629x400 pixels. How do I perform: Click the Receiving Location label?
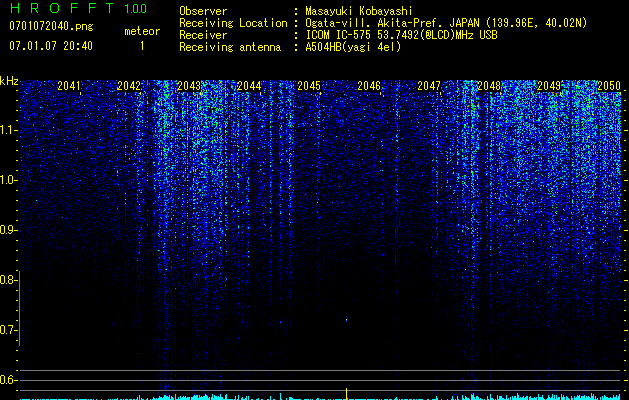(233, 23)
